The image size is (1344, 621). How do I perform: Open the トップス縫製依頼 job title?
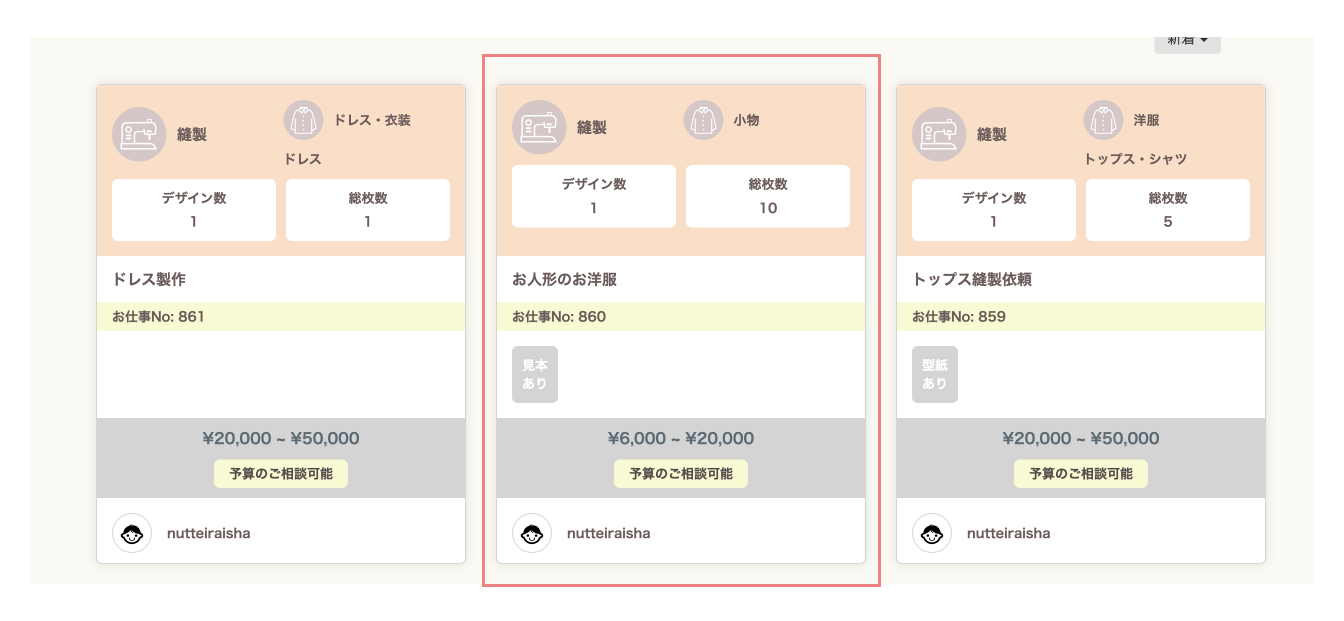click(971, 280)
